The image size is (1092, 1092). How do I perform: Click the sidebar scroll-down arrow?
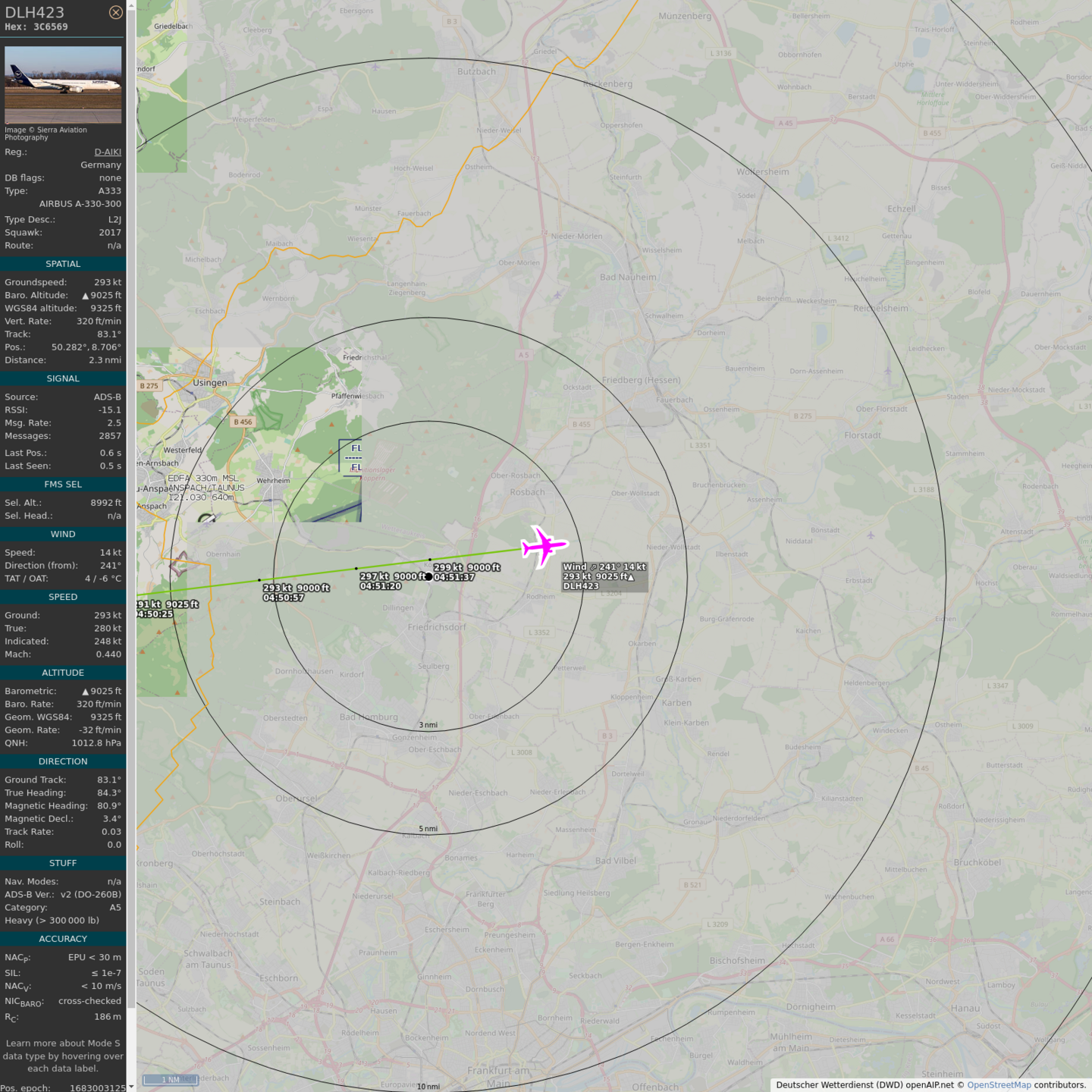131,1086
